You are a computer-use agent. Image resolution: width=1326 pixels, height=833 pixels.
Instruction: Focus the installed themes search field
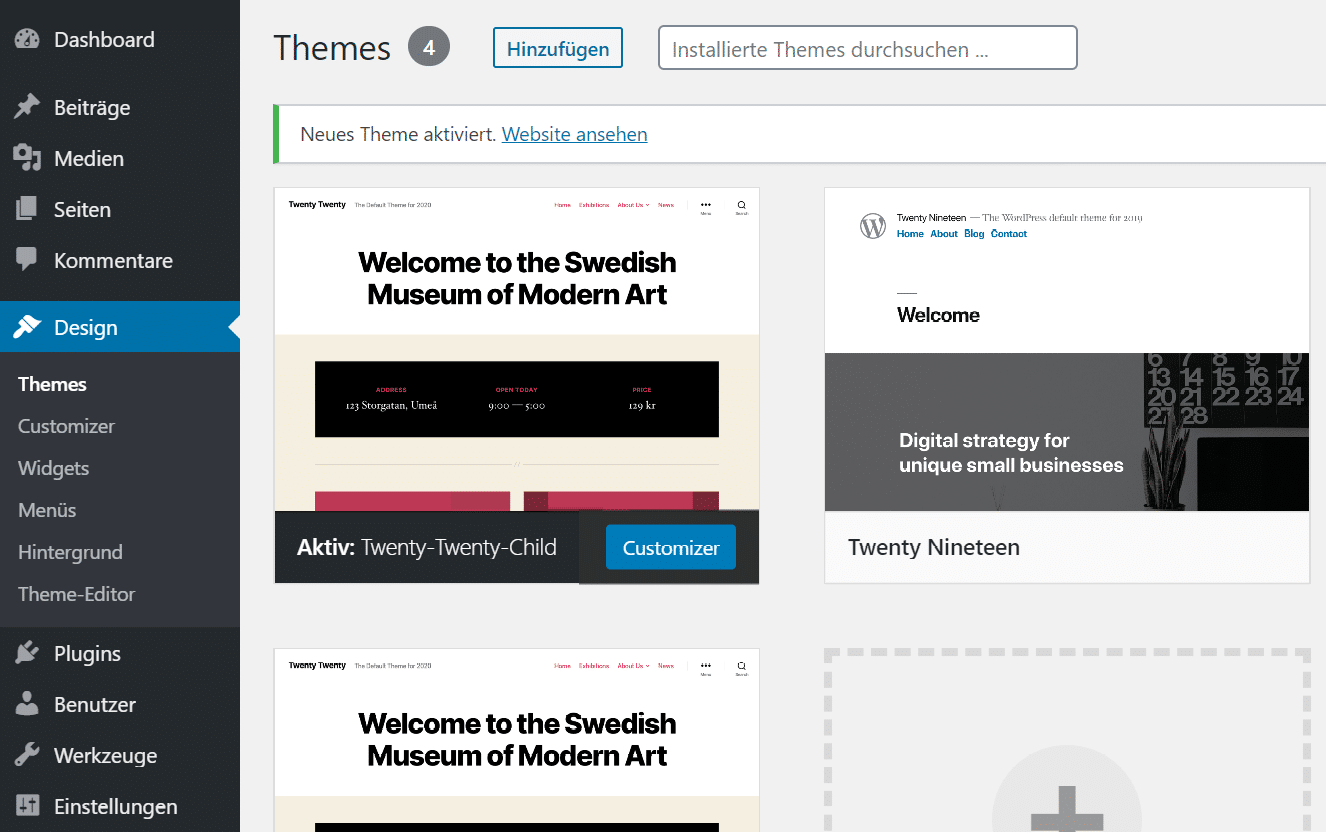click(867, 49)
